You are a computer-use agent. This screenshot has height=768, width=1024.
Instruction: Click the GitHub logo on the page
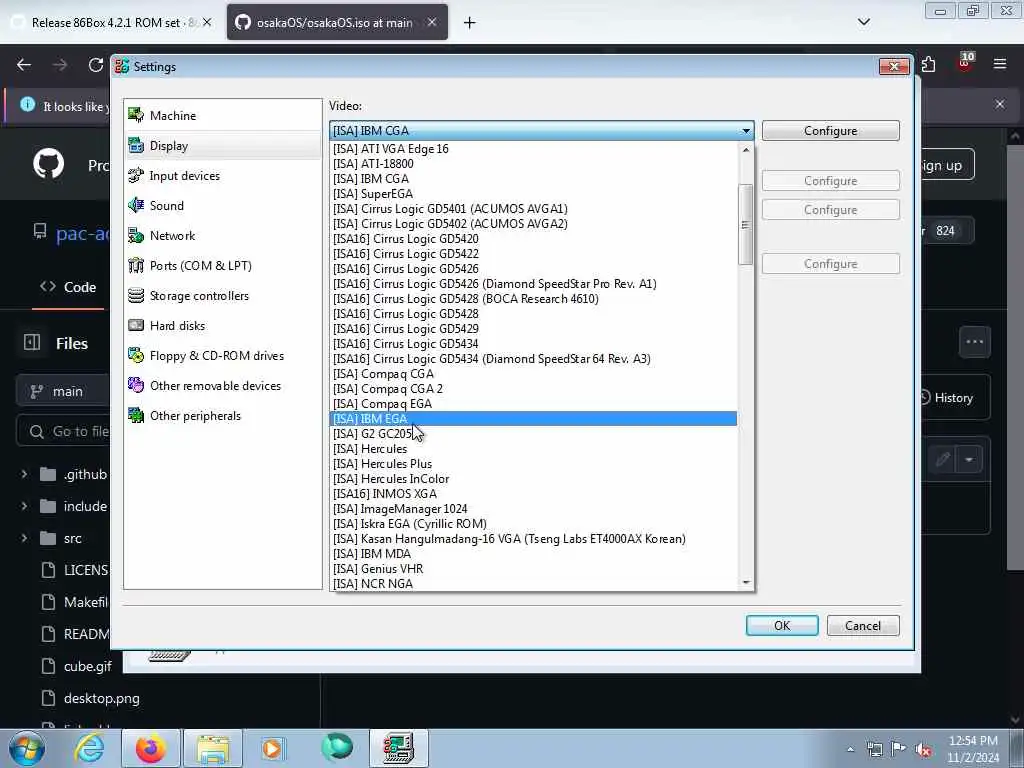tap(49, 164)
